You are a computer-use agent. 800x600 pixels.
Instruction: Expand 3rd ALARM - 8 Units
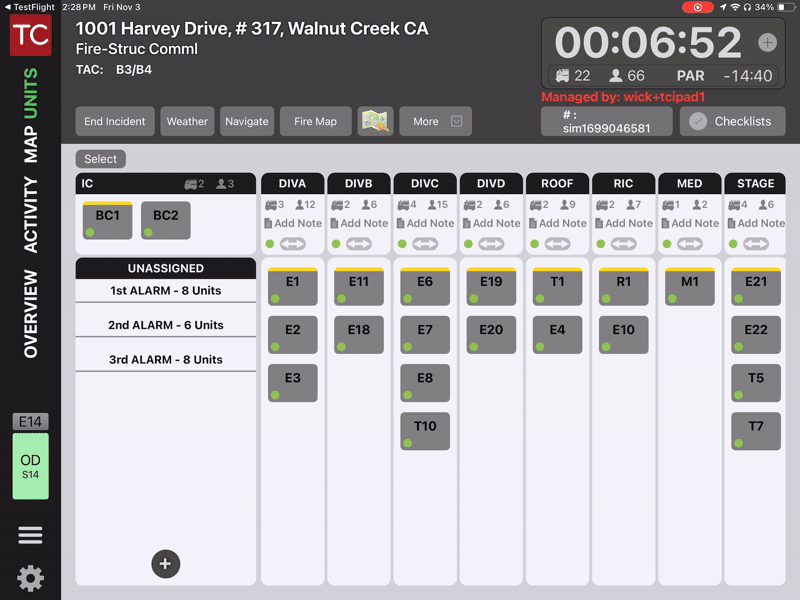point(166,359)
